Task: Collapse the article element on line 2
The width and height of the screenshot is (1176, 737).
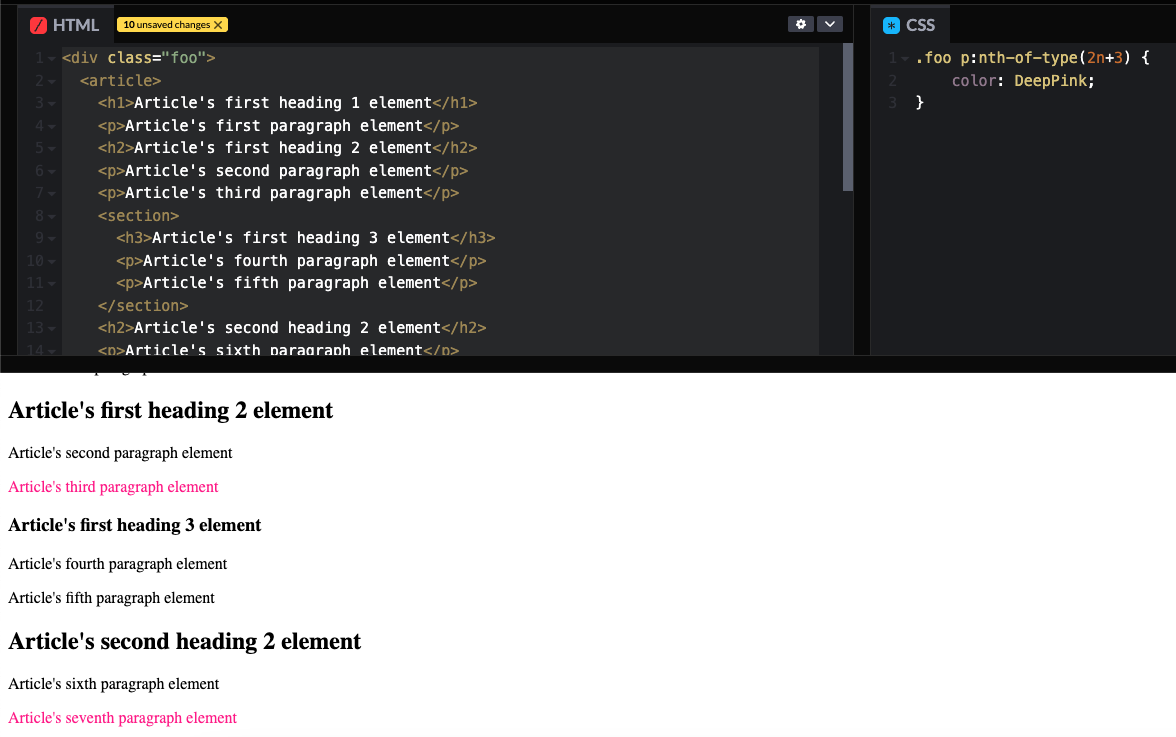Action: 50,80
